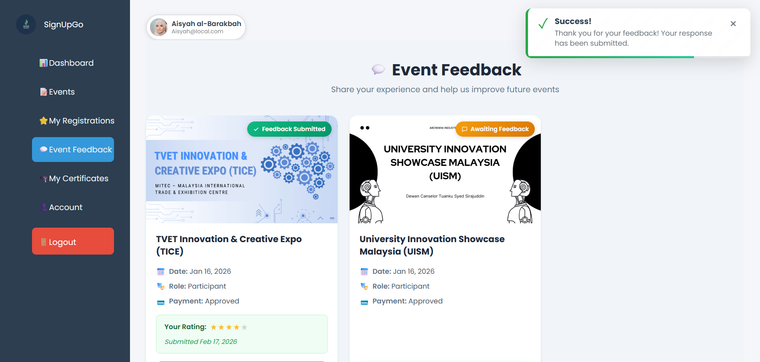
Task: Click the "Share your experience" subtitle text
Action: pyautogui.click(x=445, y=90)
